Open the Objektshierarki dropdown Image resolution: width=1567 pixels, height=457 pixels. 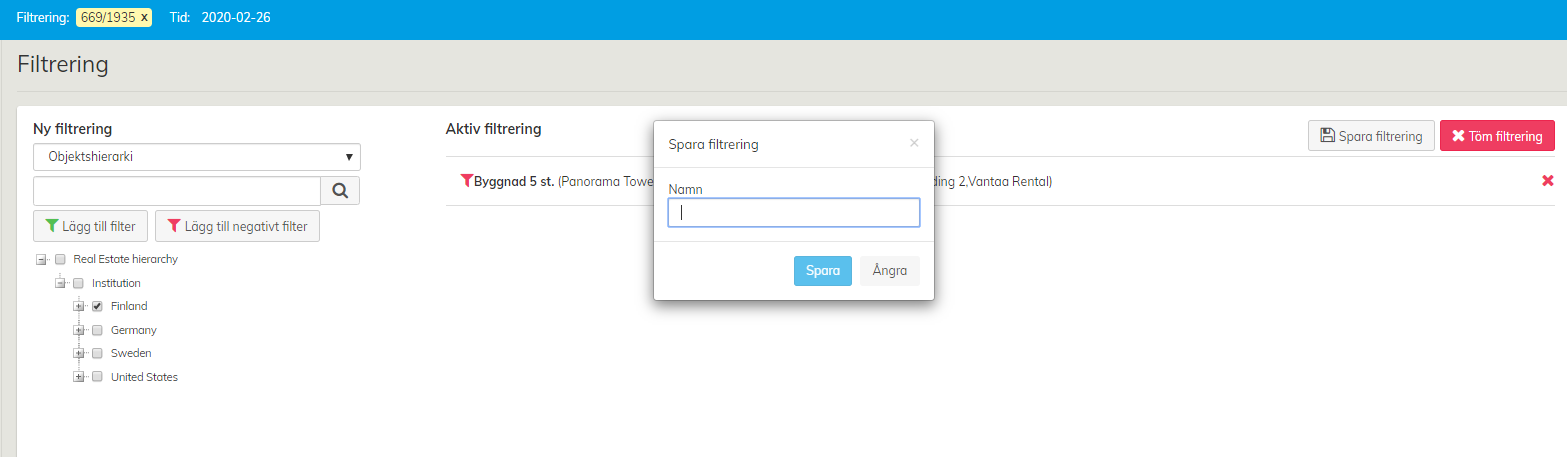click(x=197, y=157)
